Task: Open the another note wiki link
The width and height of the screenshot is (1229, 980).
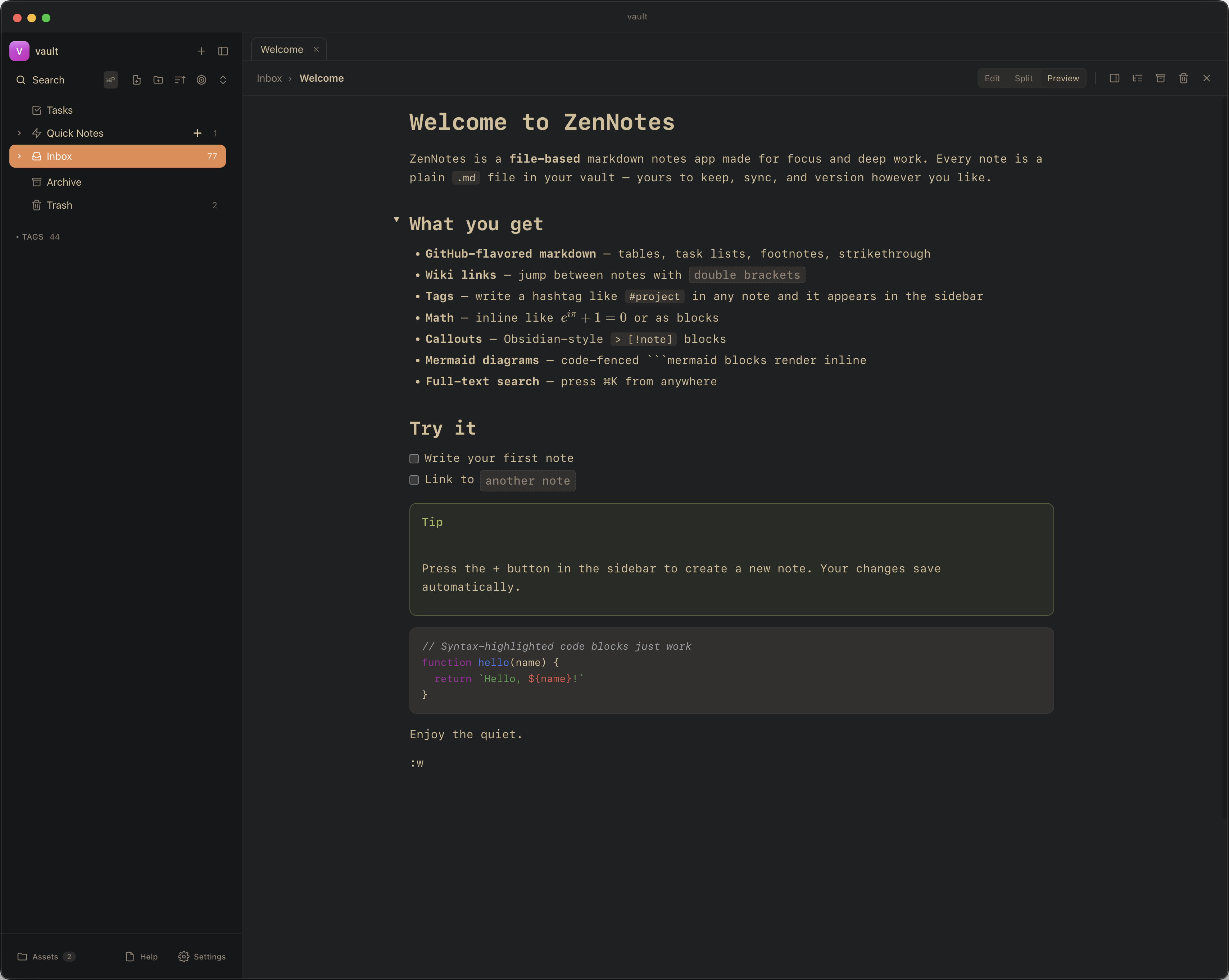Action: 527,481
